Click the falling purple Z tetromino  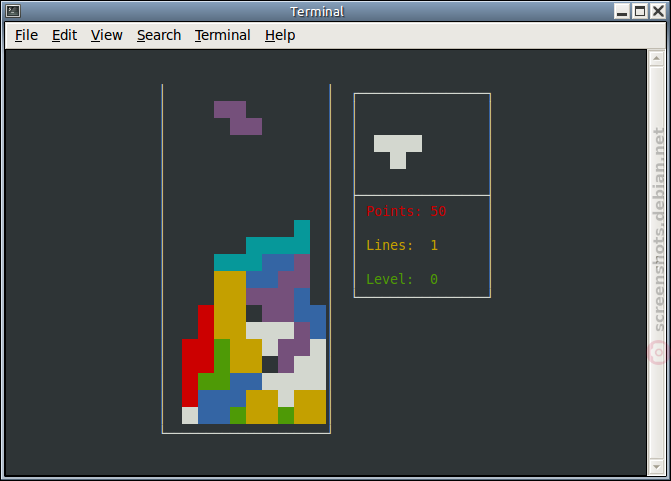tap(238, 118)
